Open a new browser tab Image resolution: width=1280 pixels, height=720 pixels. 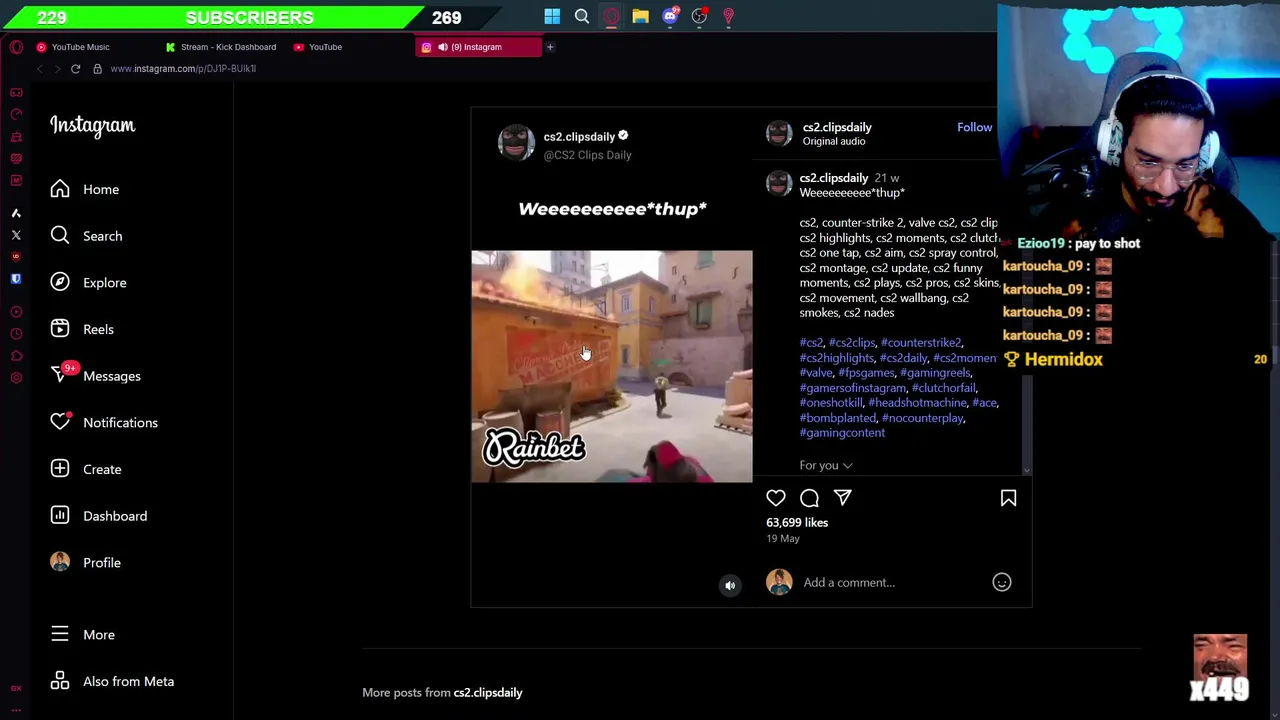coord(550,47)
